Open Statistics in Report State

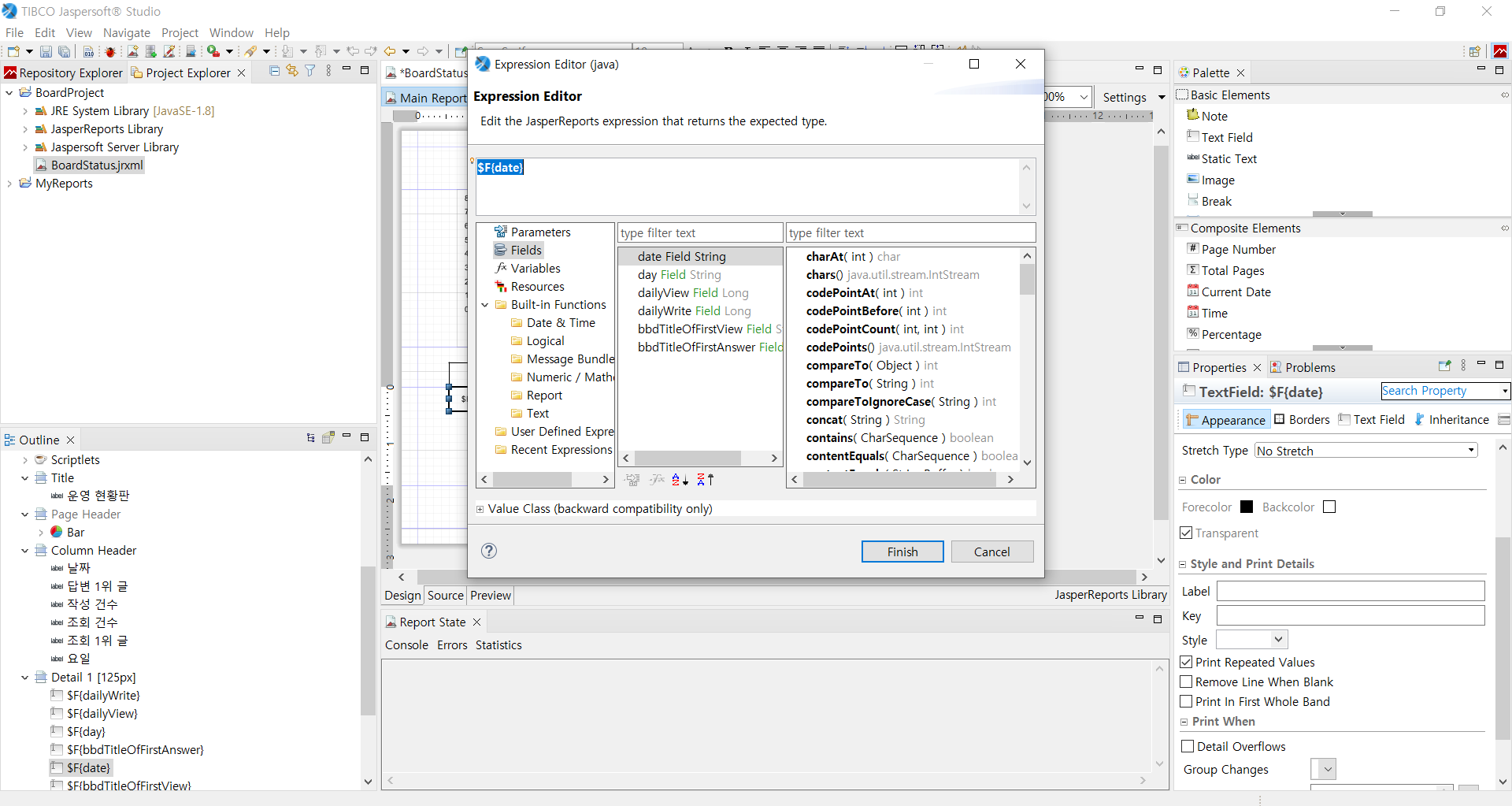(x=498, y=644)
